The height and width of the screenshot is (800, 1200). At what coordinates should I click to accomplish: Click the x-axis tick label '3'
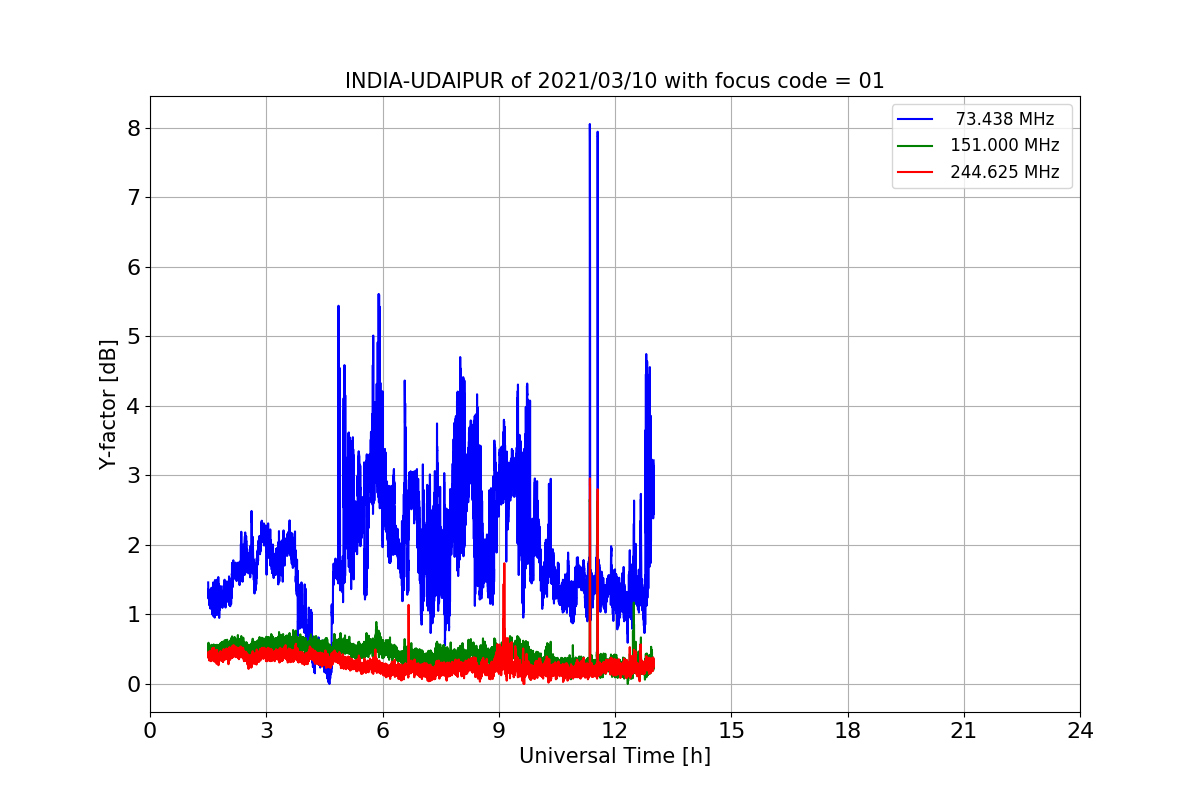point(266,730)
